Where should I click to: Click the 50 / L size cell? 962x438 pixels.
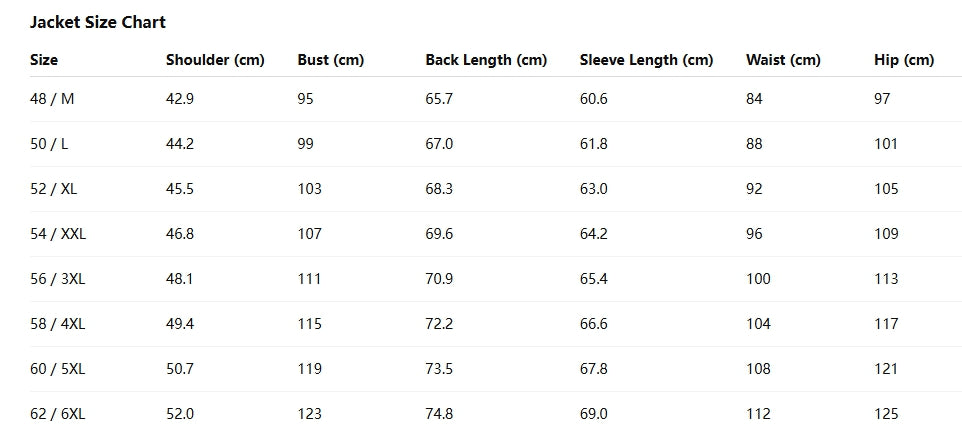(50, 144)
